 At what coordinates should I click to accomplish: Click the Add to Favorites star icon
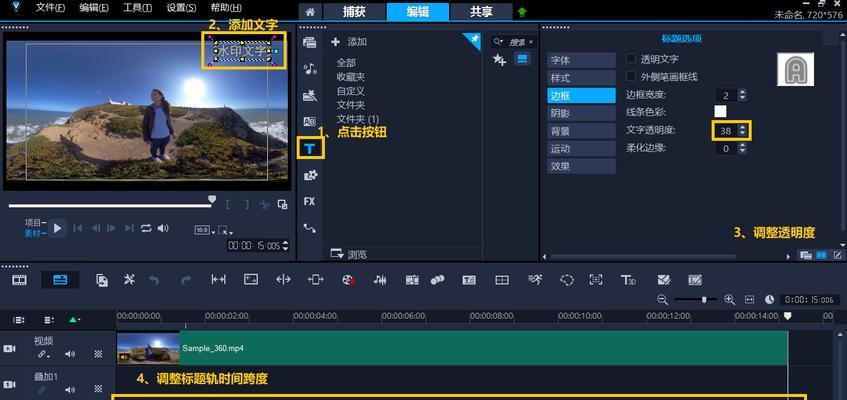[x=499, y=60]
